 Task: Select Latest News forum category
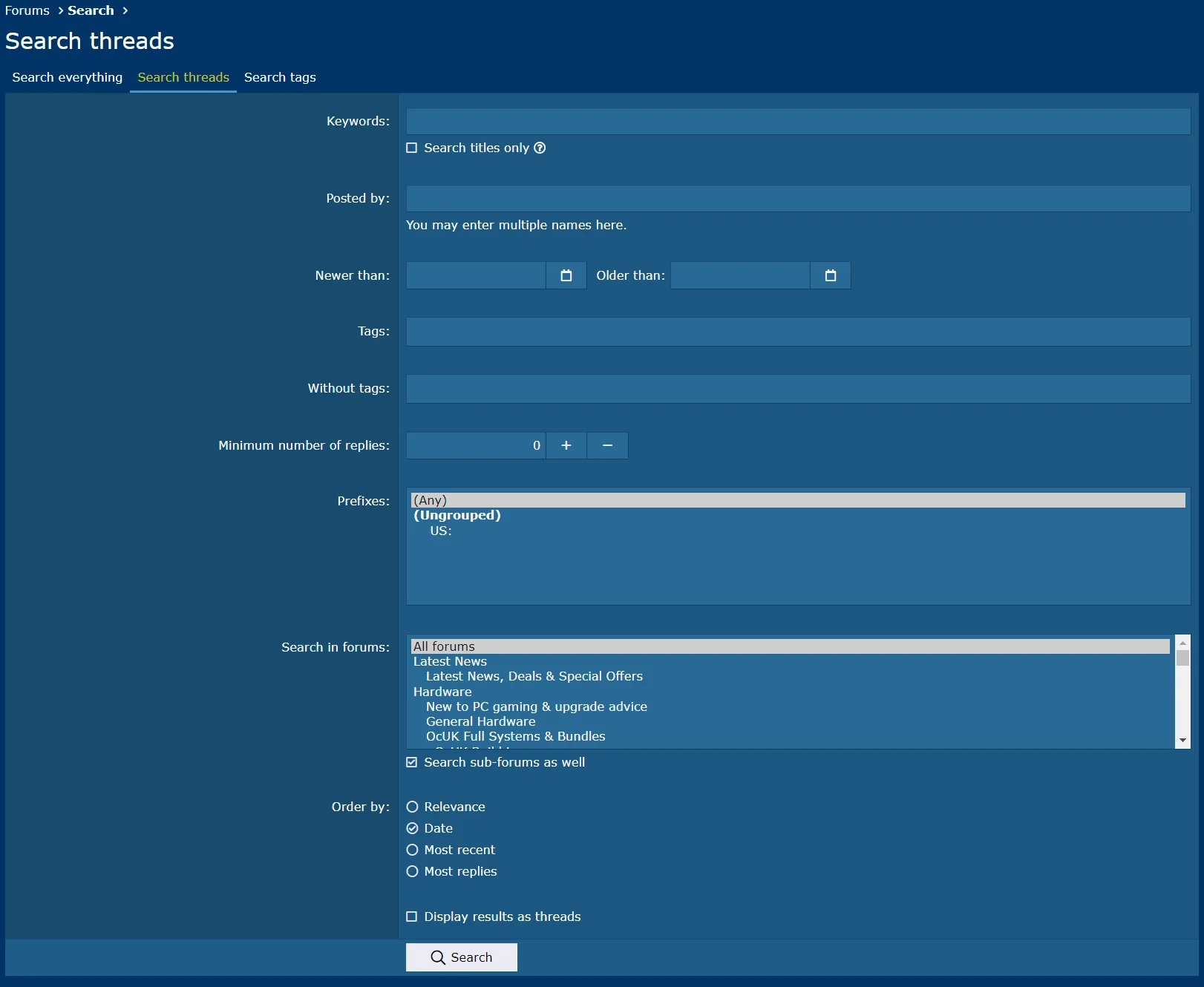pyautogui.click(x=791, y=661)
